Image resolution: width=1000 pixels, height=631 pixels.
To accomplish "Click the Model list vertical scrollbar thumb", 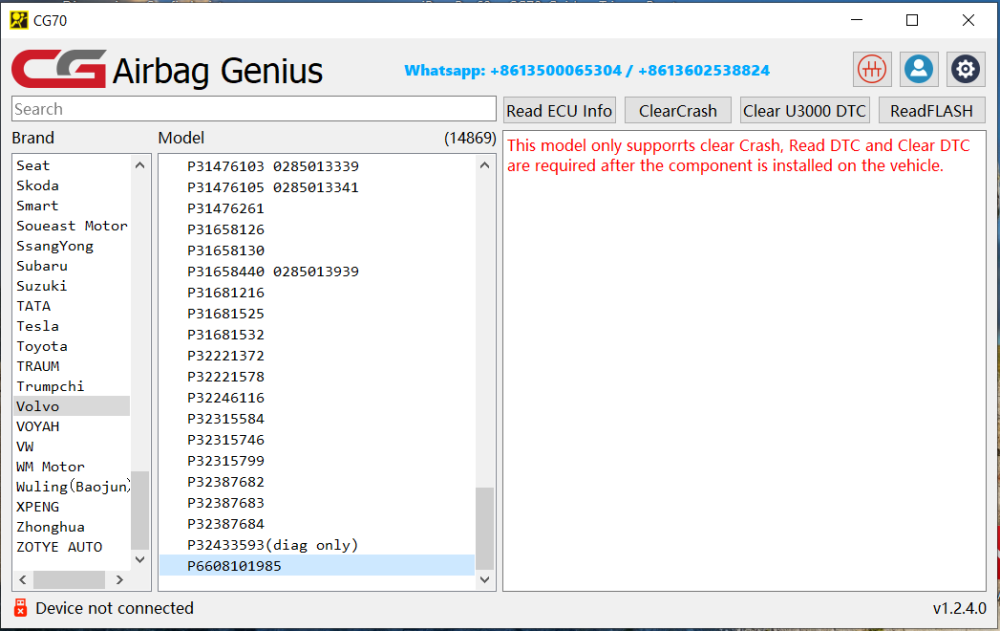I will pyautogui.click(x=485, y=528).
